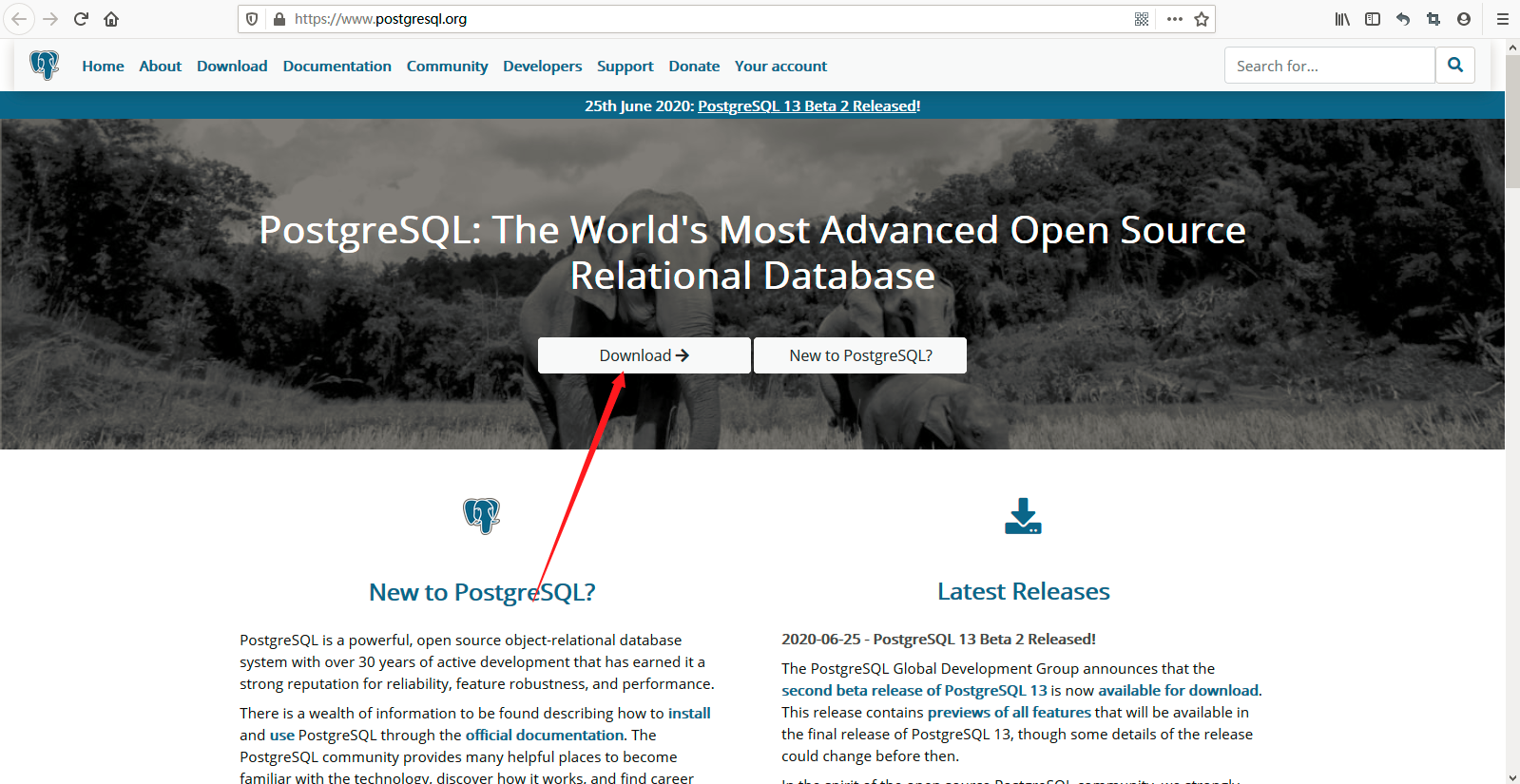Open the Library bookshelf icon
This screenshot has width=1520, height=784.
[1342, 19]
